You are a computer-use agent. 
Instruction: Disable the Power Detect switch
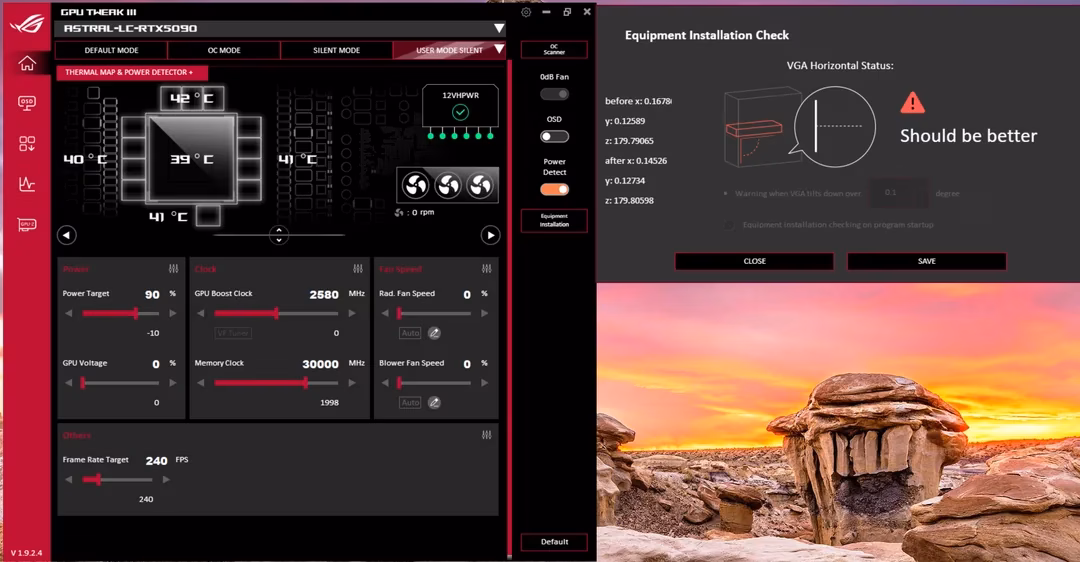(x=554, y=189)
